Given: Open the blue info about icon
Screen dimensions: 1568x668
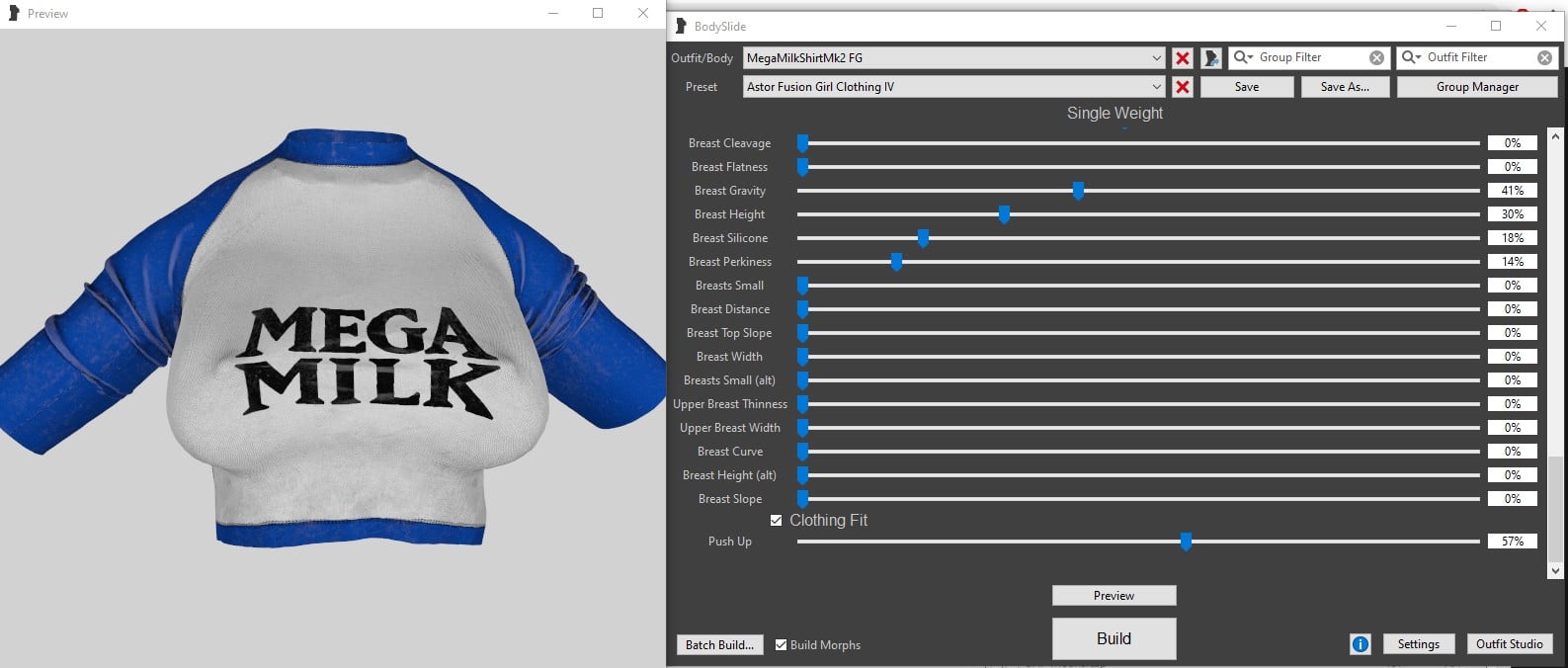Looking at the screenshot, I should point(1360,644).
